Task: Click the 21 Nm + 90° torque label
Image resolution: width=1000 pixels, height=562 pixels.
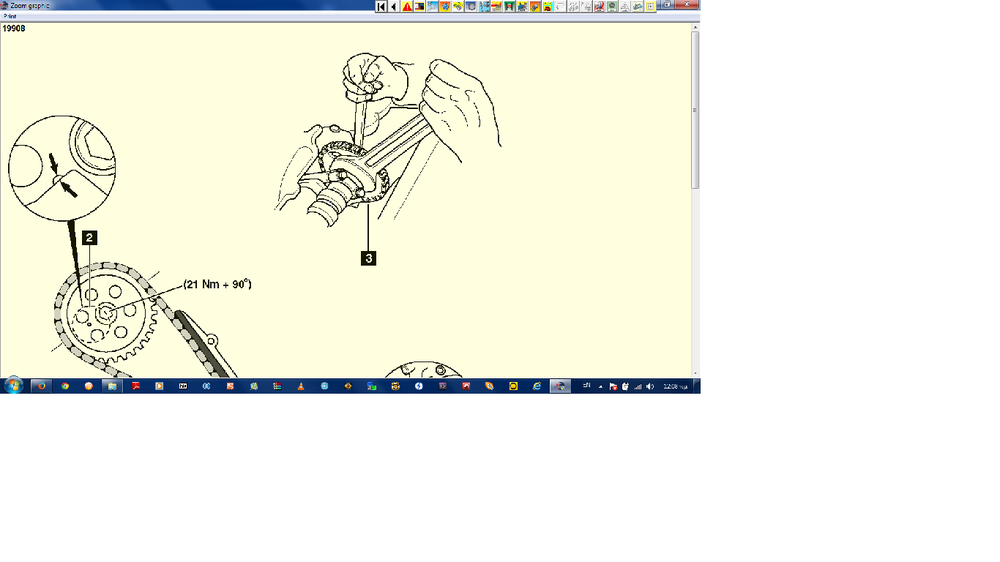Action: pos(217,284)
